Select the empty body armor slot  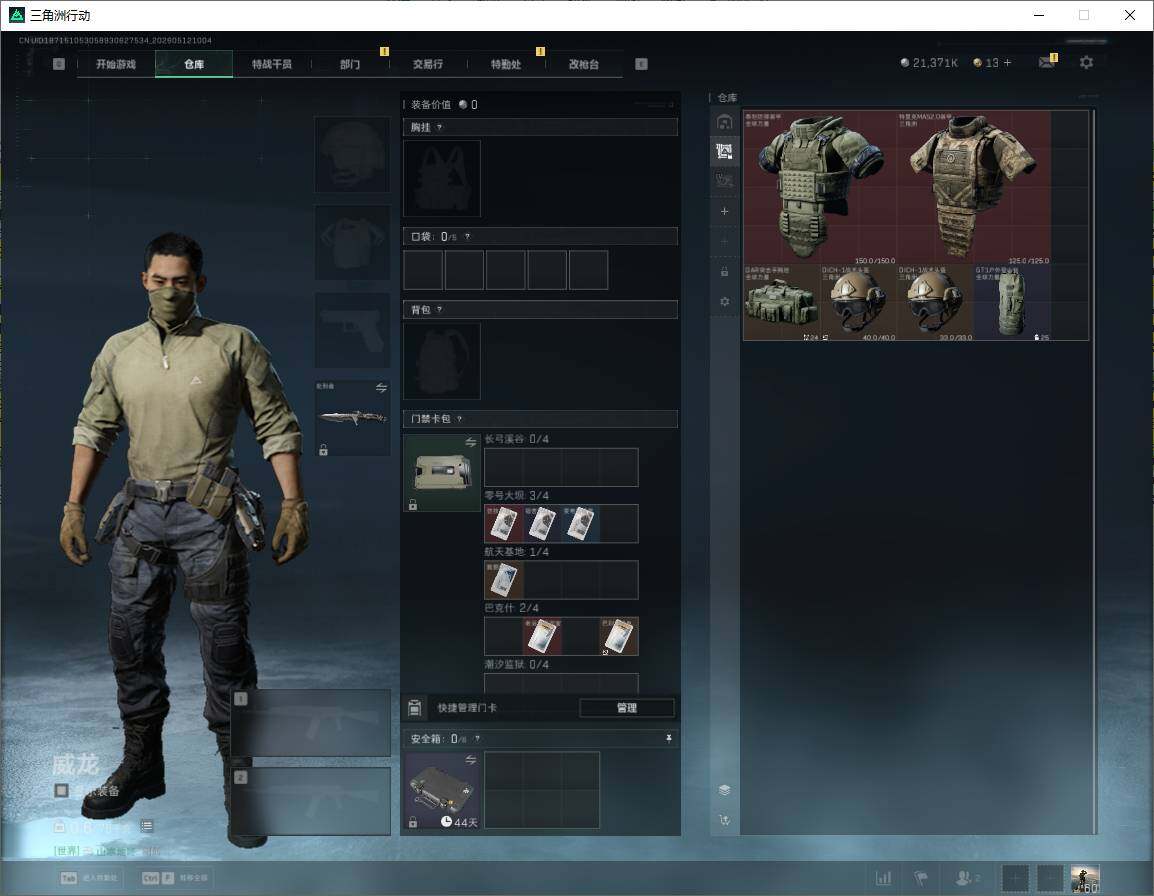pyautogui.click(x=353, y=242)
